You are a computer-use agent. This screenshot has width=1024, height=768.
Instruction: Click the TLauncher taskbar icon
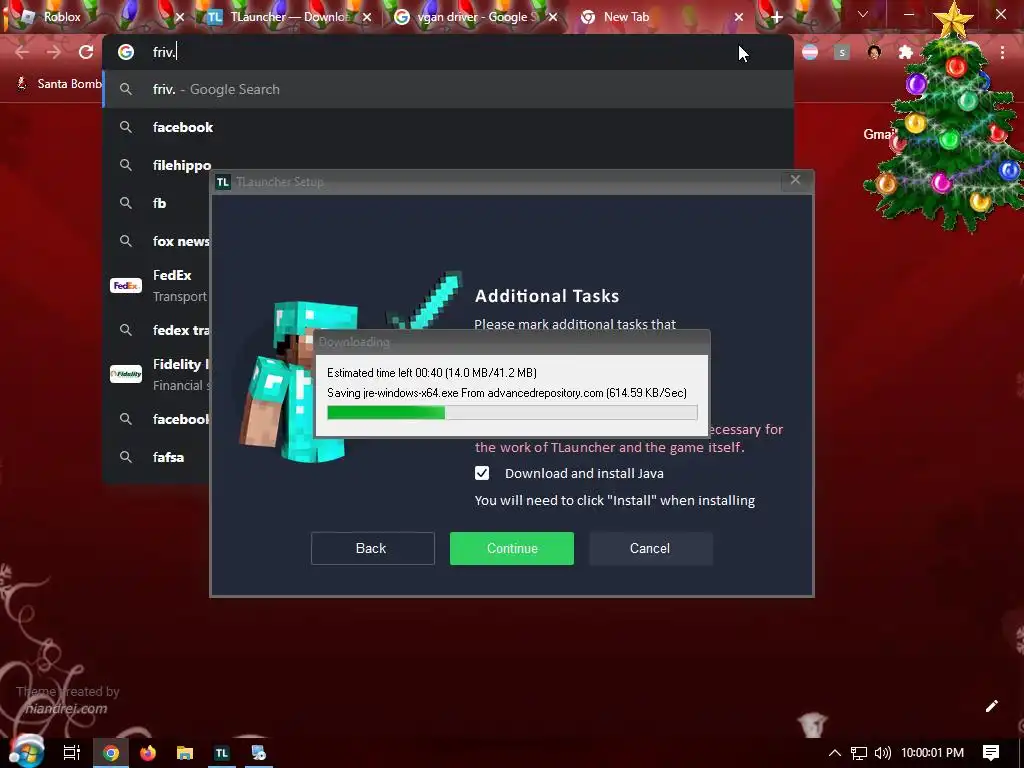(x=222, y=753)
